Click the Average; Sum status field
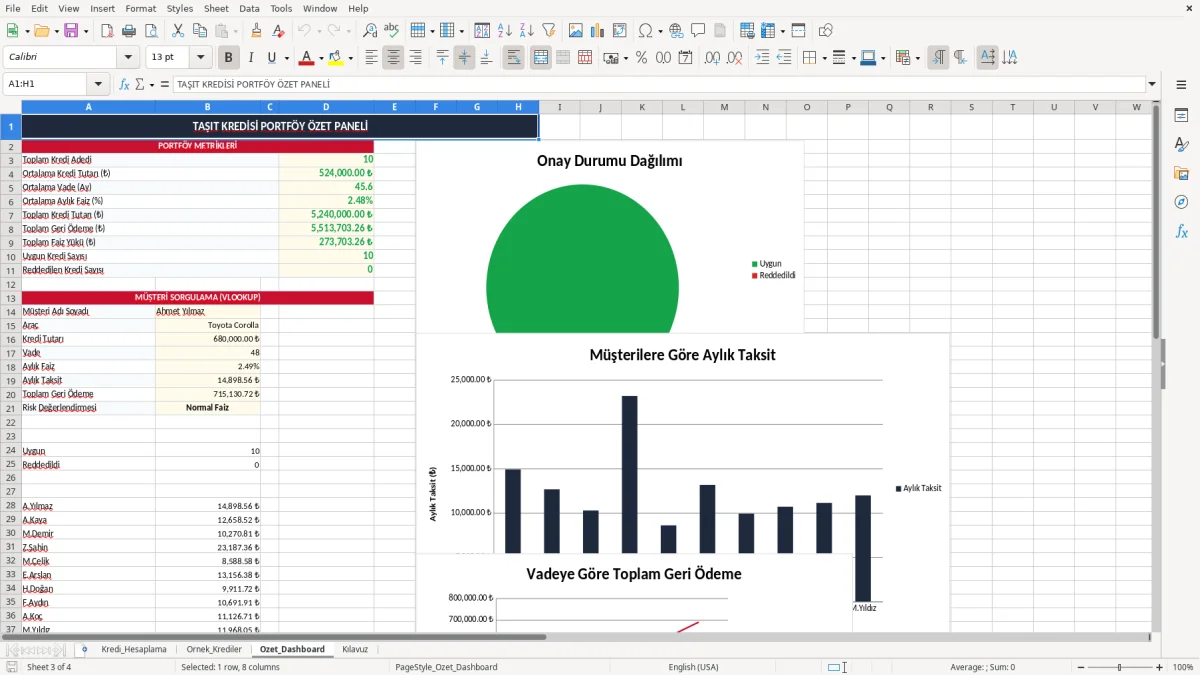 tap(982, 667)
